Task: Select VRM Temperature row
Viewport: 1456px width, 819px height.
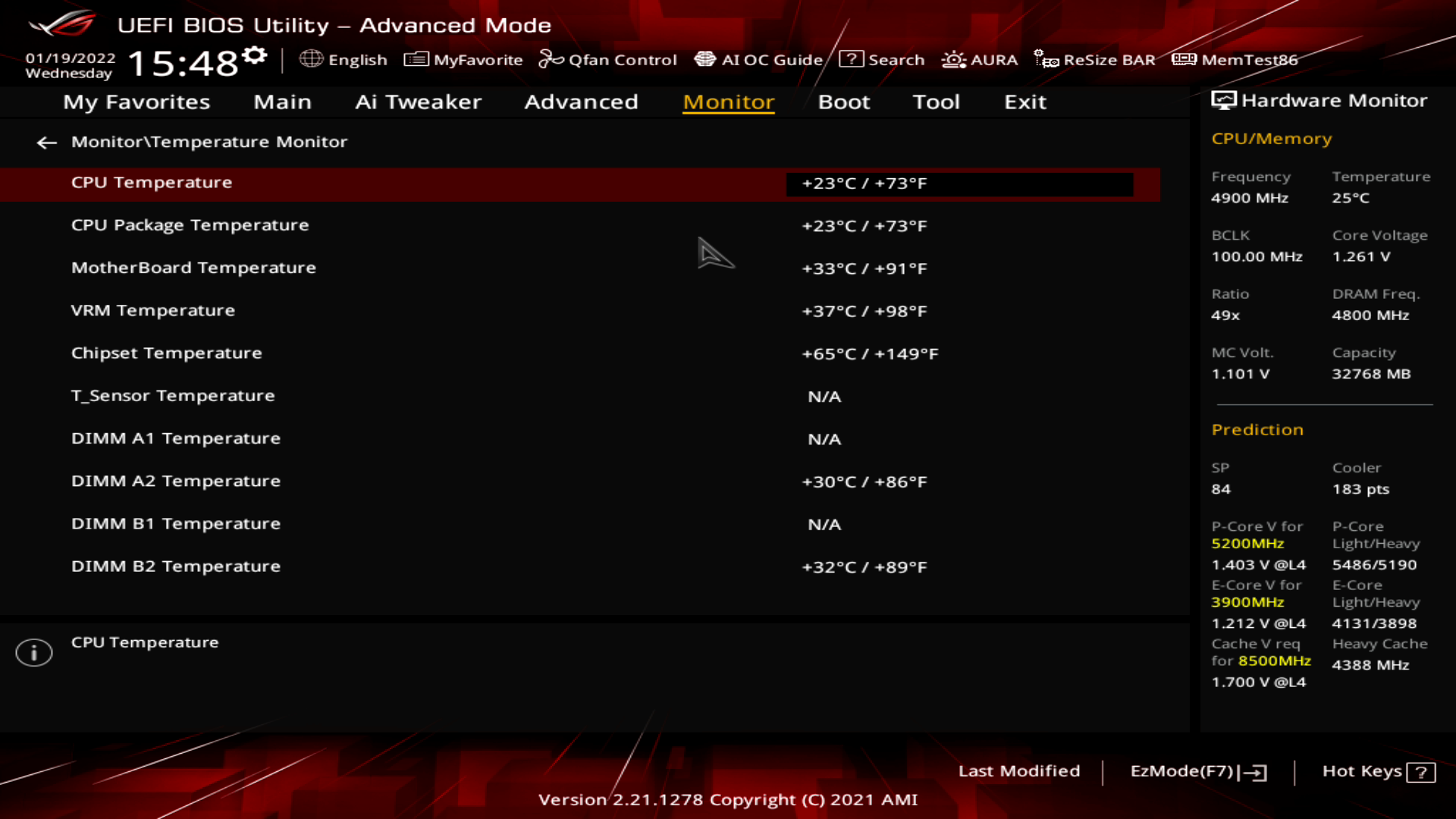Action: tap(580, 311)
